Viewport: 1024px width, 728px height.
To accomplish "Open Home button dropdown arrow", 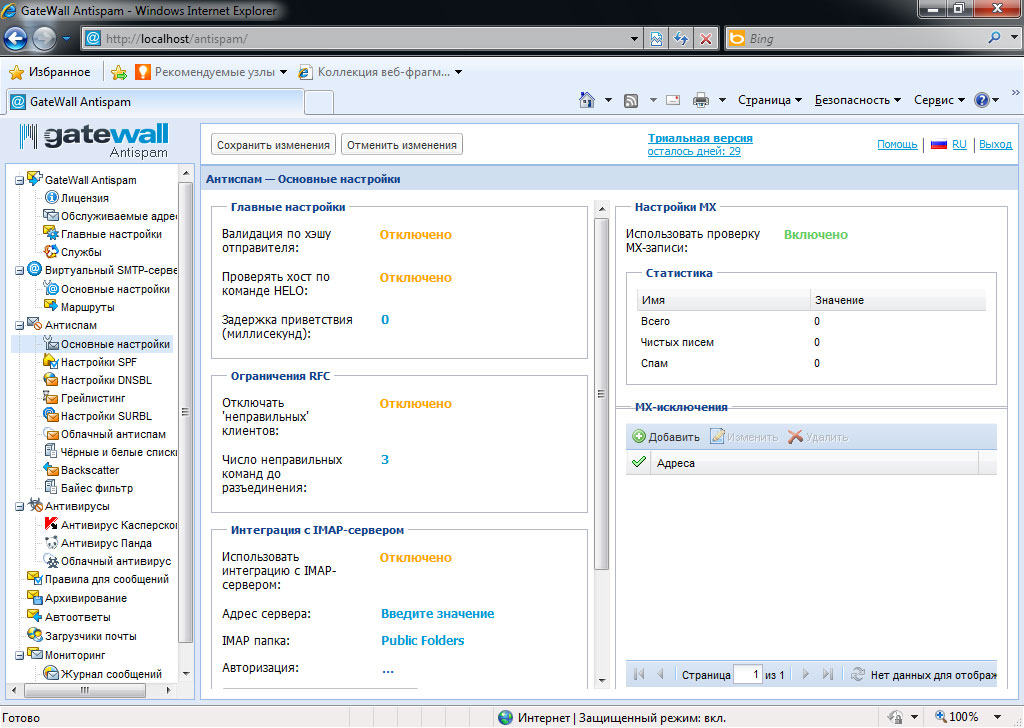I will (608, 100).
